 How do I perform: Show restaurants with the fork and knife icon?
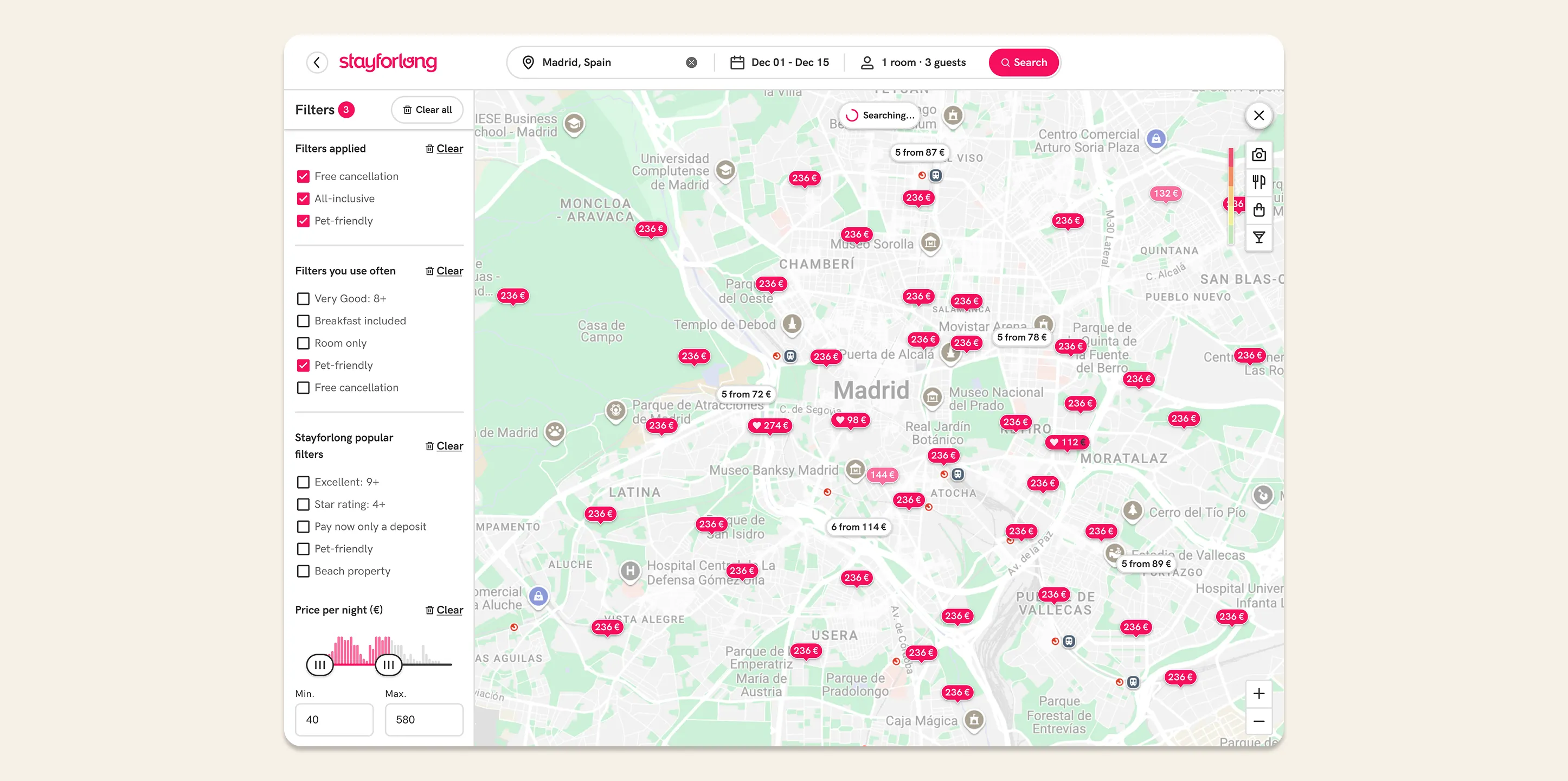point(1258,182)
